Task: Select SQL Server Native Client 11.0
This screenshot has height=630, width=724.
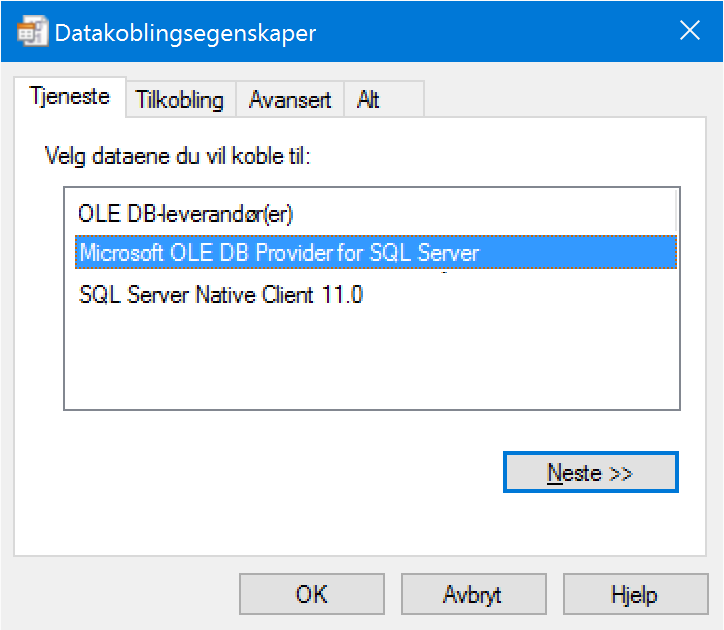Action: click(221, 295)
